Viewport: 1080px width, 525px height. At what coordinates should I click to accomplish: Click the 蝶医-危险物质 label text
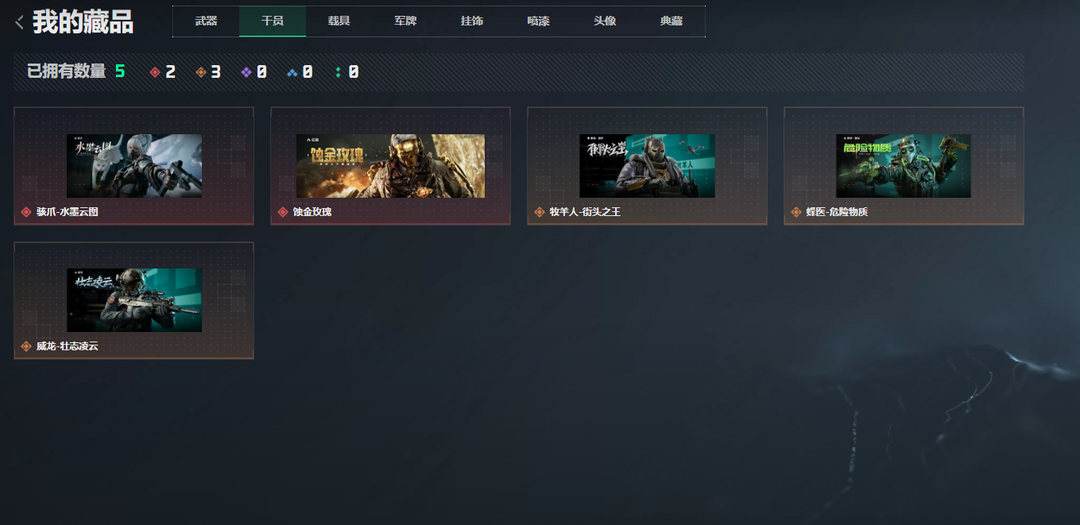837,212
